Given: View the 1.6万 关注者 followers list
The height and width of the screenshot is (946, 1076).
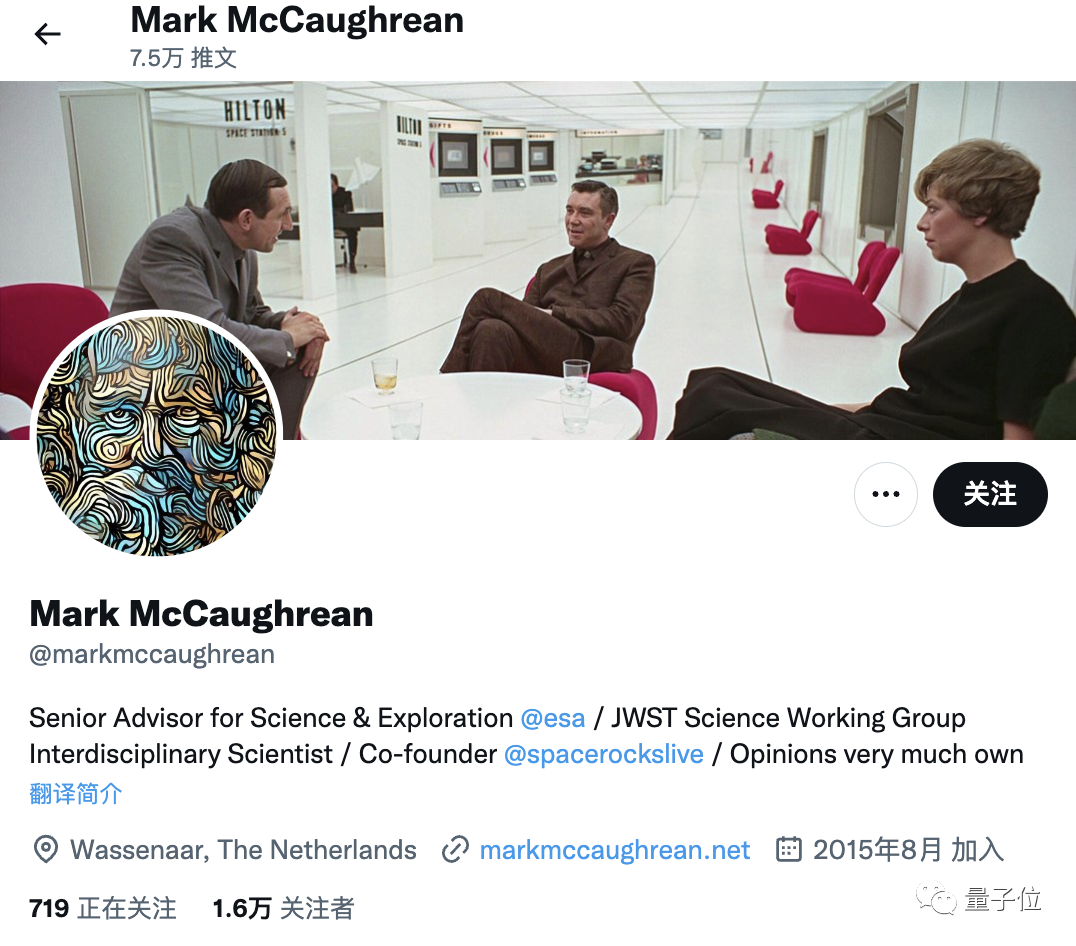Looking at the screenshot, I should [283, 908].
